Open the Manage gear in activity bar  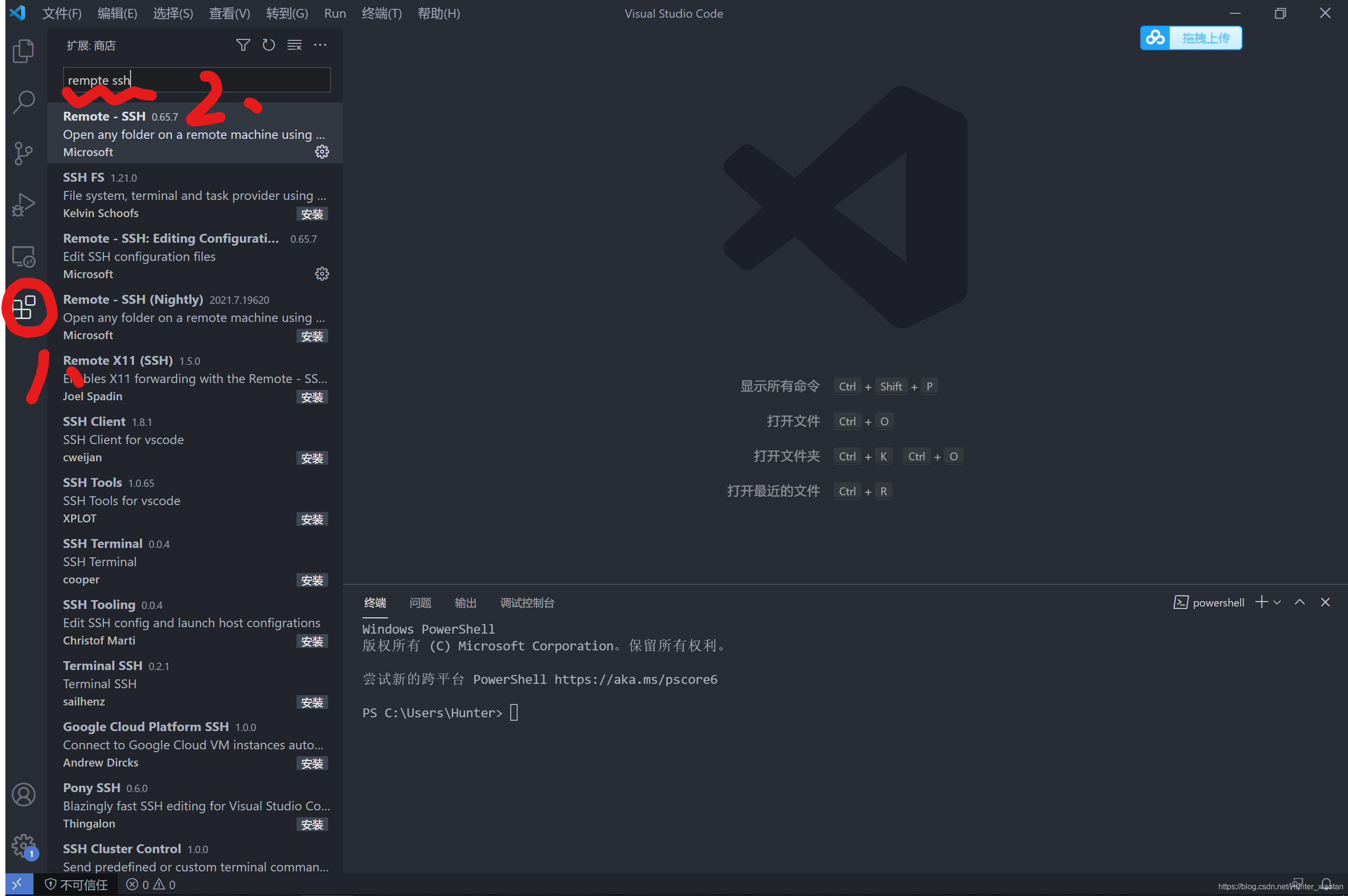[24, 846]
